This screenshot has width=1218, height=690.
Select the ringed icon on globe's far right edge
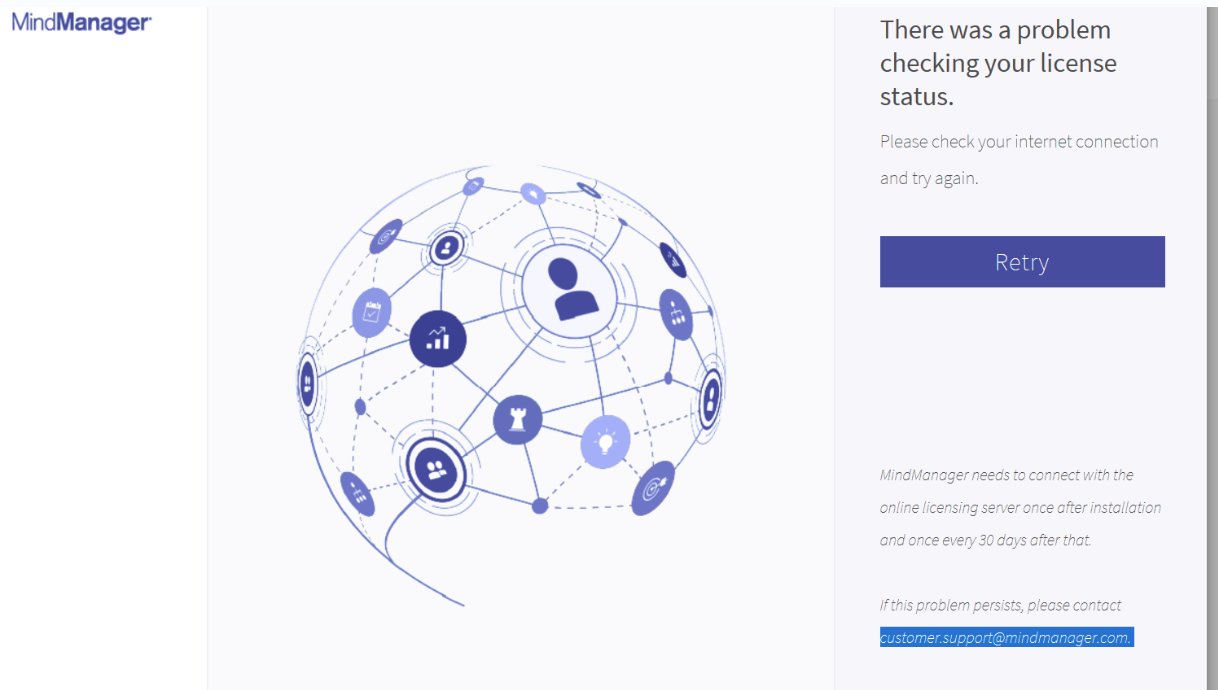[x=711, y=396]
